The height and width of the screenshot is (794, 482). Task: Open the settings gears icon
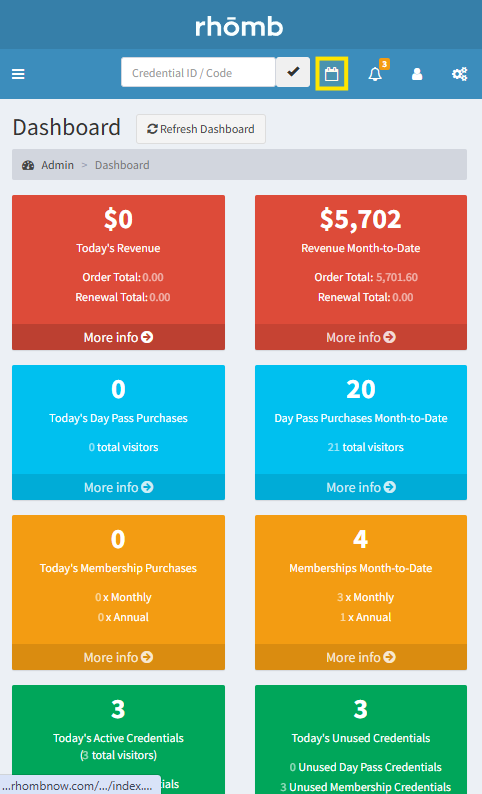tap(460, 74)
